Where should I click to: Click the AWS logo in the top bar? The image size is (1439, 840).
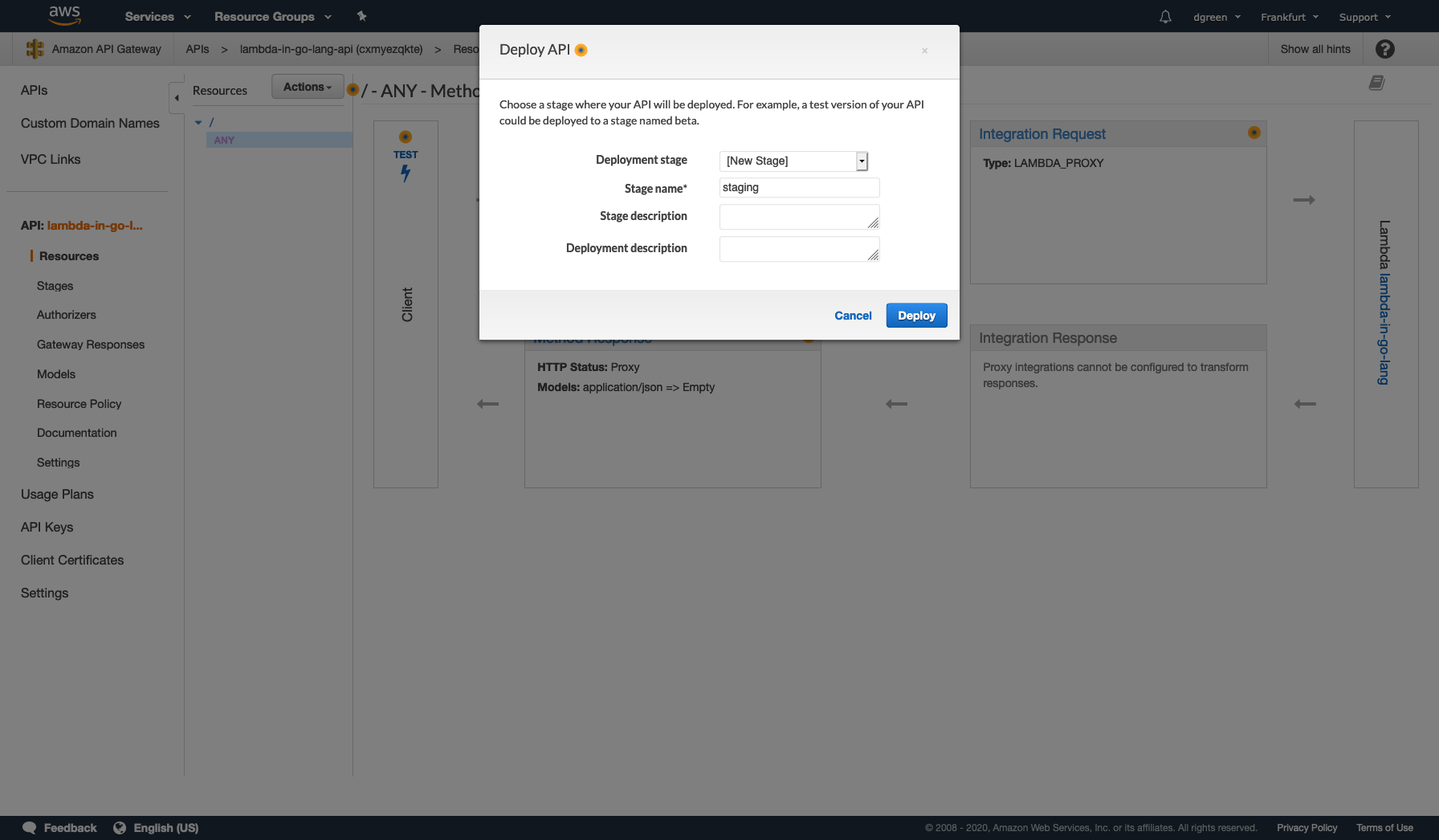pos(64,15)
